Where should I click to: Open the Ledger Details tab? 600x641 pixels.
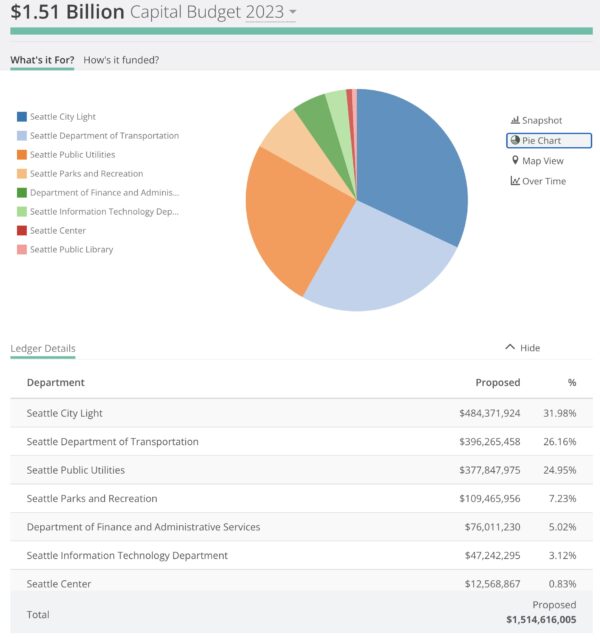click(42, 348)
